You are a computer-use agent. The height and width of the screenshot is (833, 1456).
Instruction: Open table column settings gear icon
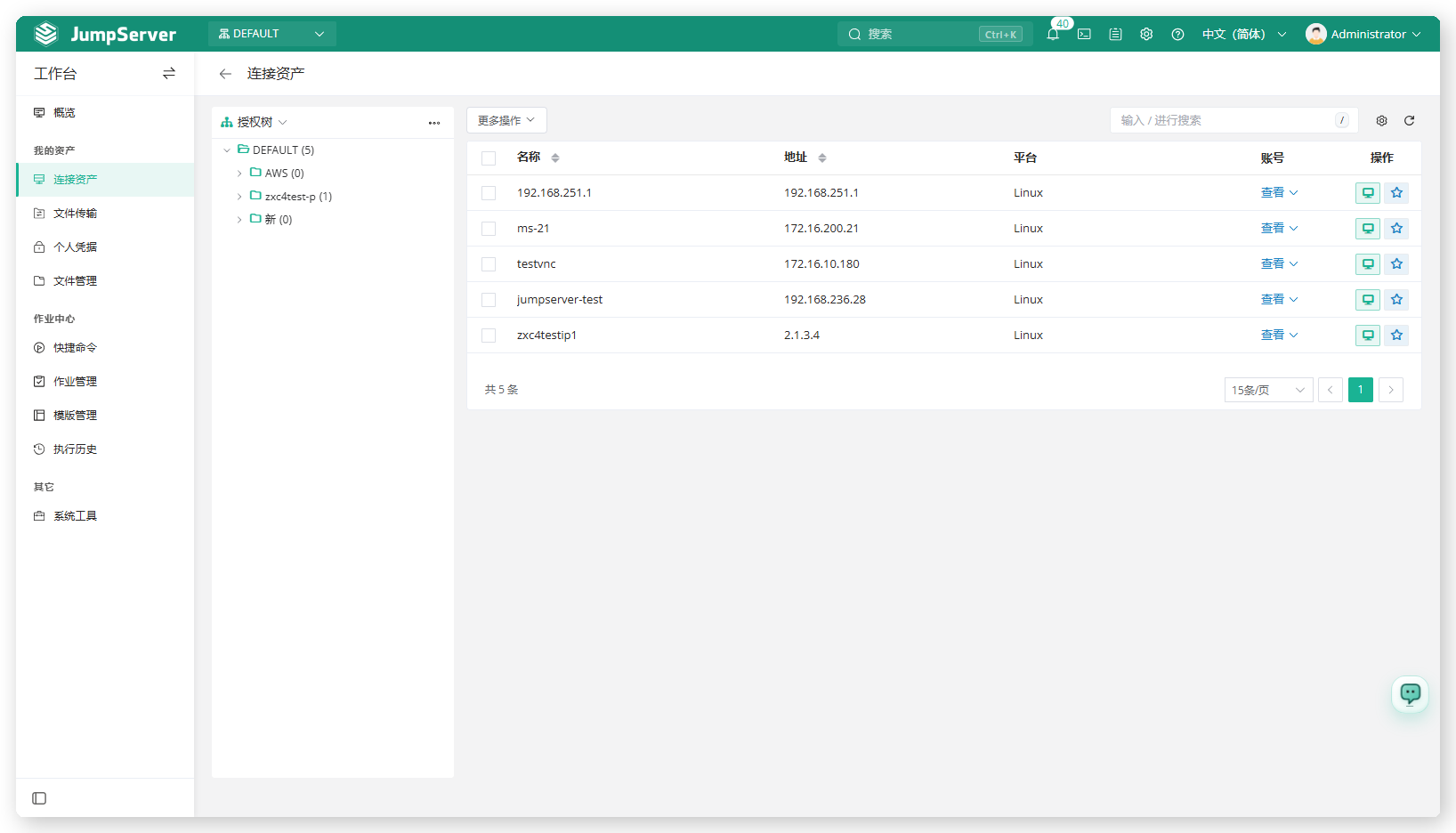pyautogui.click(x=1381, y=121)
